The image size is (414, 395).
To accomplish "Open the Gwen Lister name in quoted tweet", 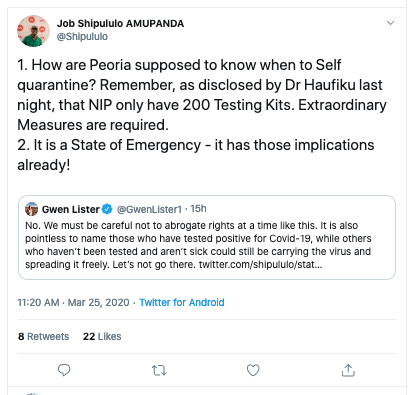I will tap(71, 209).
